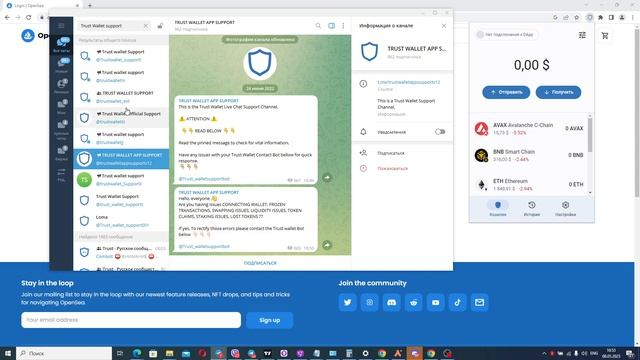Toggle the Telegram right info column icon
This screenshot has width=640, height=360.
tap(331, 26)
